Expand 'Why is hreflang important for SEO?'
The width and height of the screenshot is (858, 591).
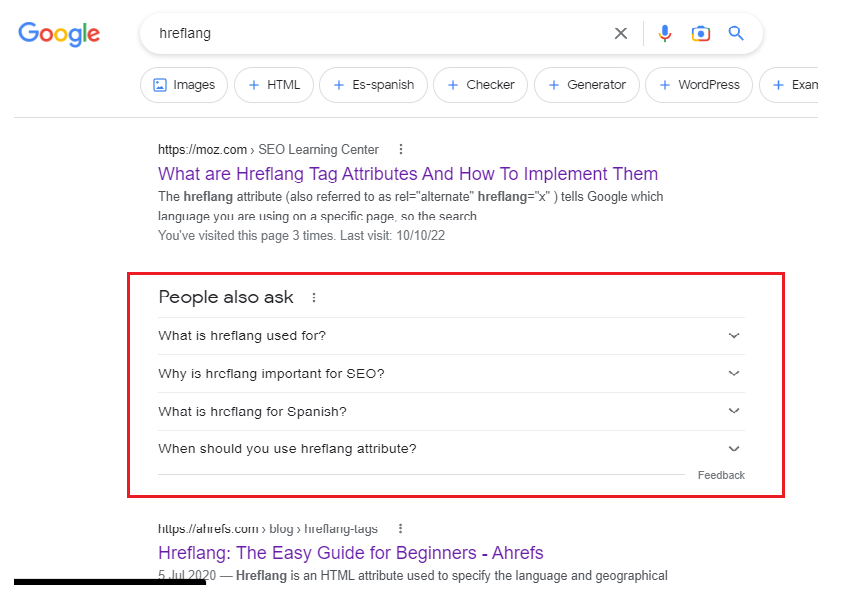point(451,374)
